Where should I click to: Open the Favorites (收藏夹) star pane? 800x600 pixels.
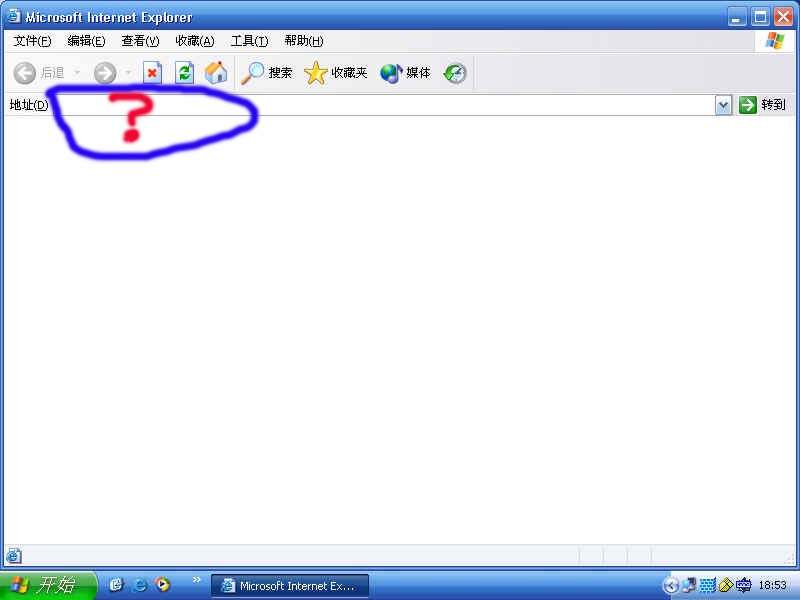point(335,73)
